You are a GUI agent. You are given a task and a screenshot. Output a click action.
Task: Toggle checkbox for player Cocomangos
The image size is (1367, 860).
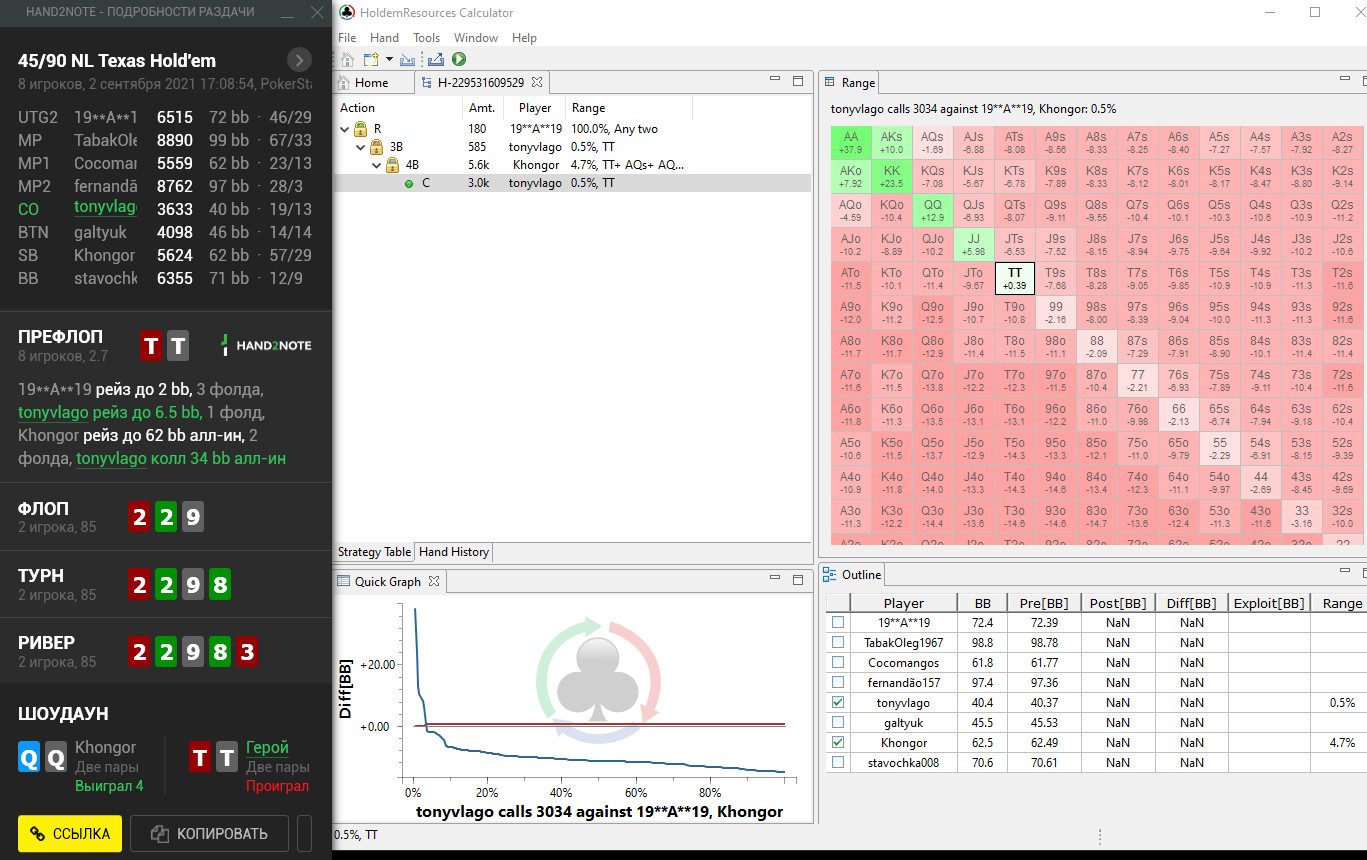[x=837, y=663]
